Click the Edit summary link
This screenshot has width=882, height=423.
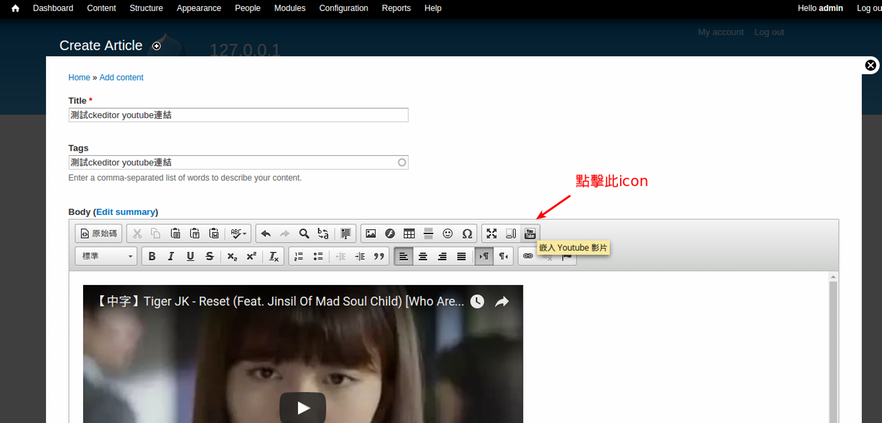[125, 212]
